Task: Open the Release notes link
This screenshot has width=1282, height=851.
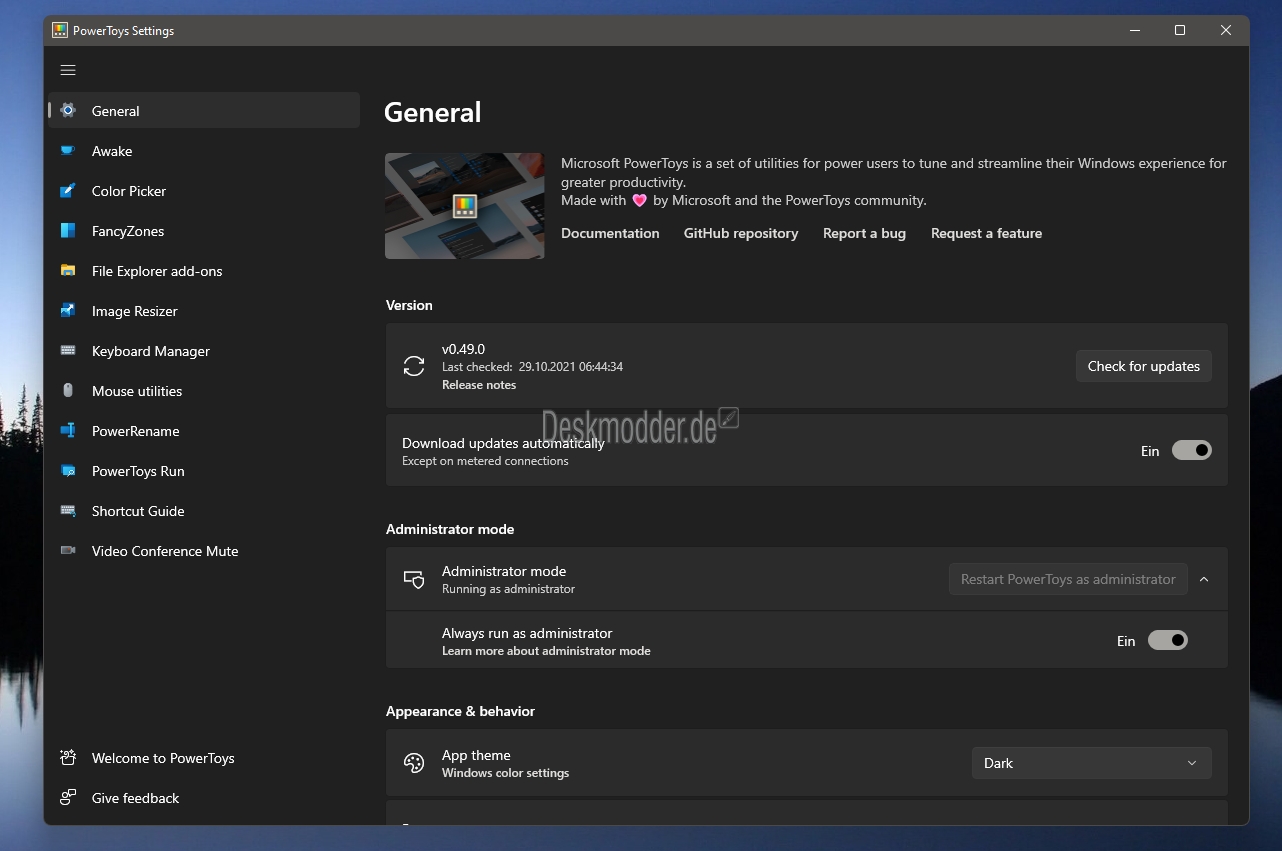Action: [x=479, y=385]
